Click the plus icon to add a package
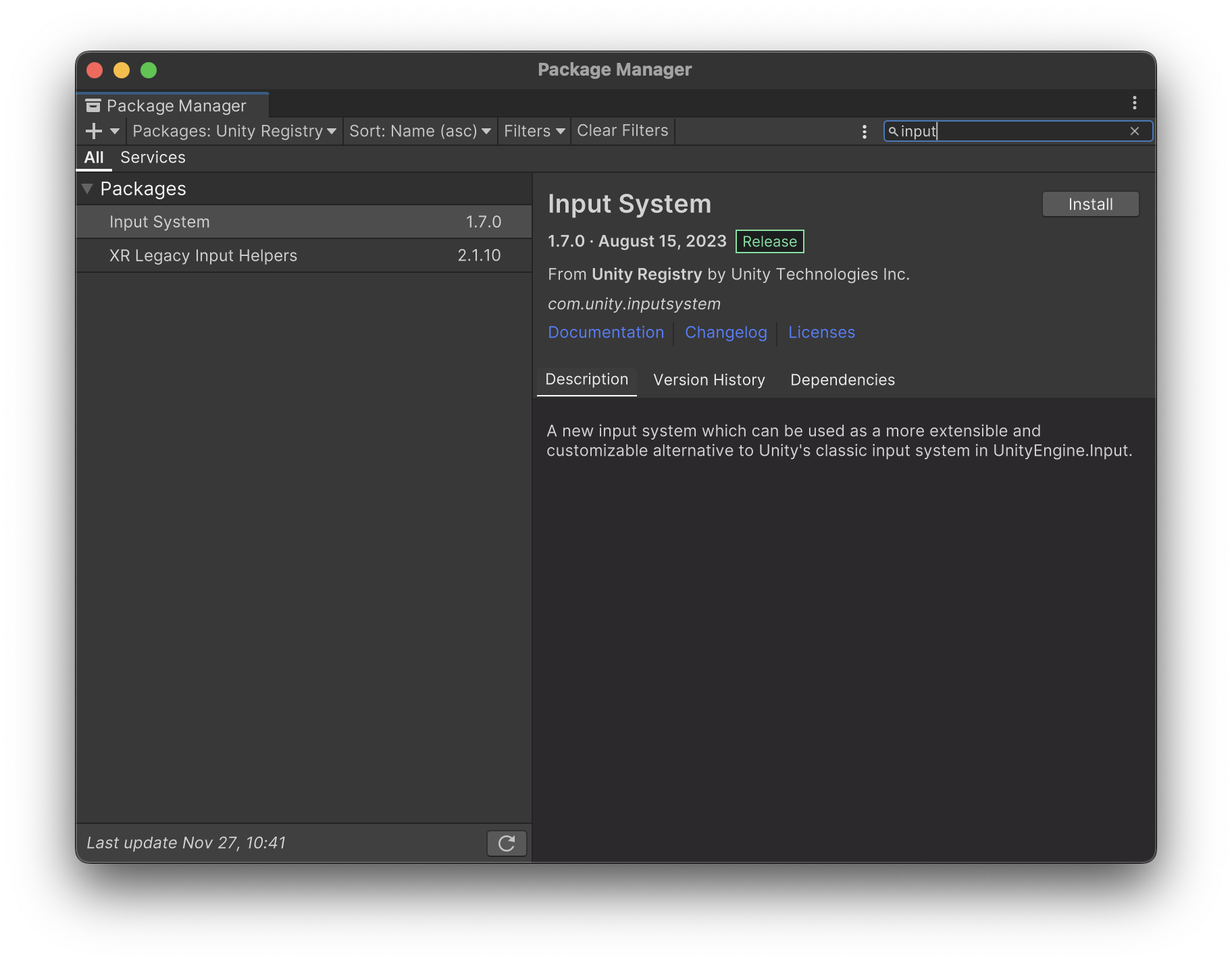Viewport: 1232px width, 963px height. tap(94, 131)
